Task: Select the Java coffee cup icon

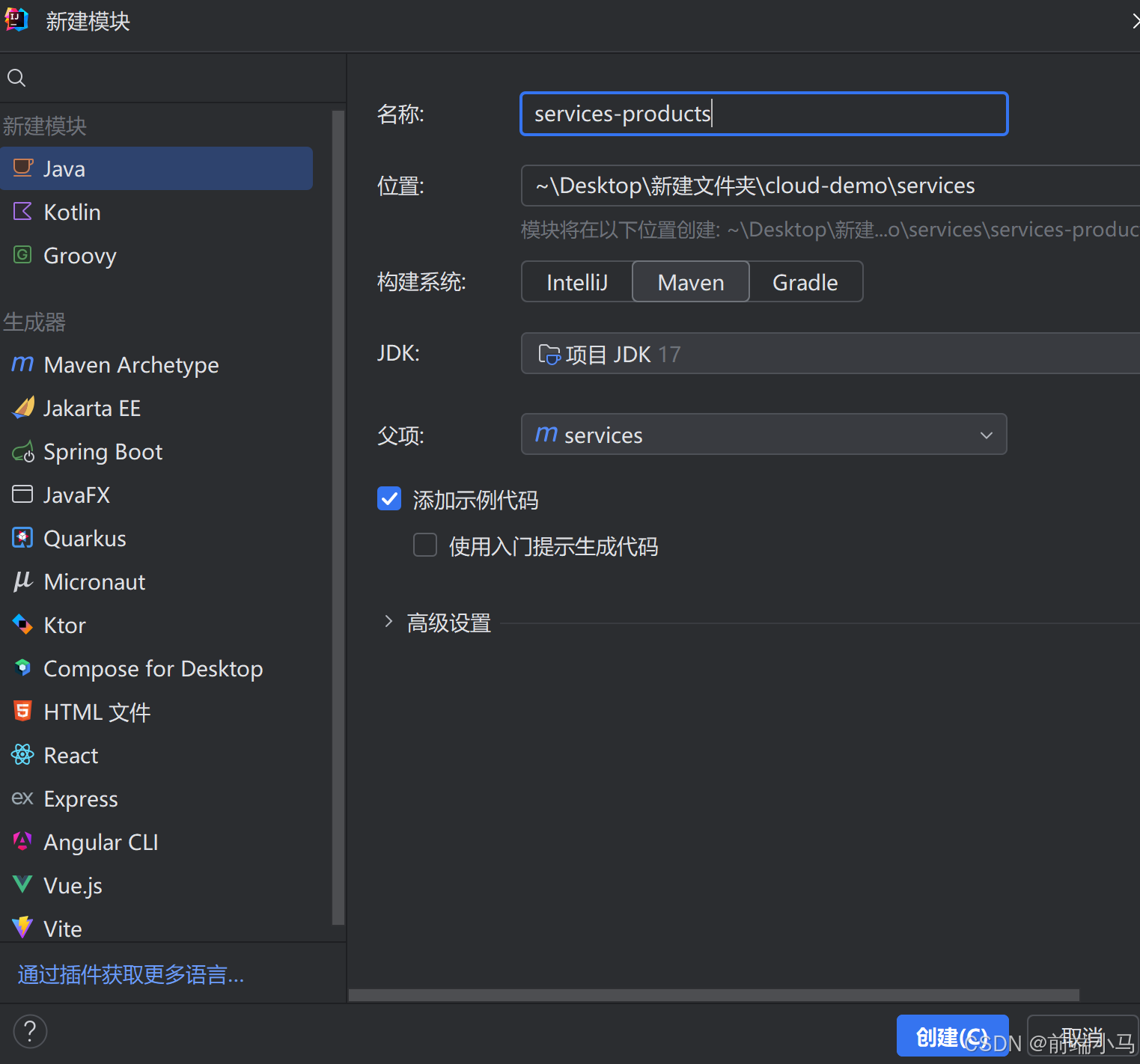Action: click(x=23, y=168)
